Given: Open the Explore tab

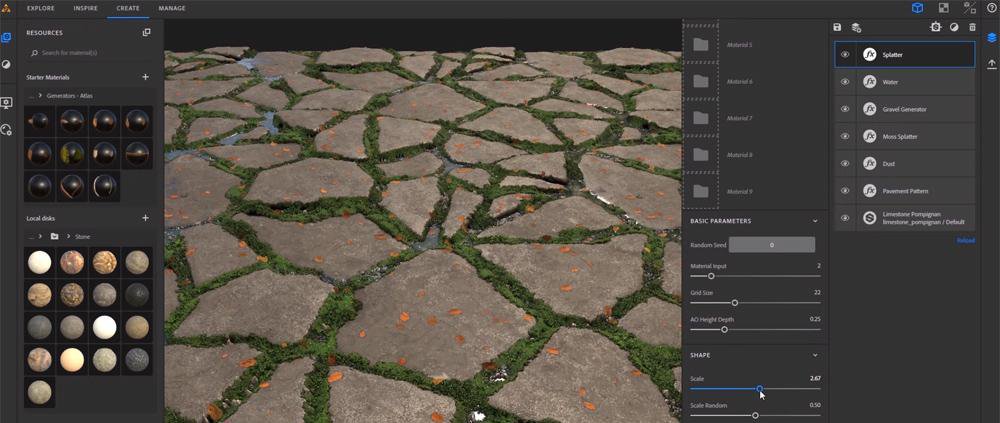Looking at the screenshot, I should click(41, 8).
